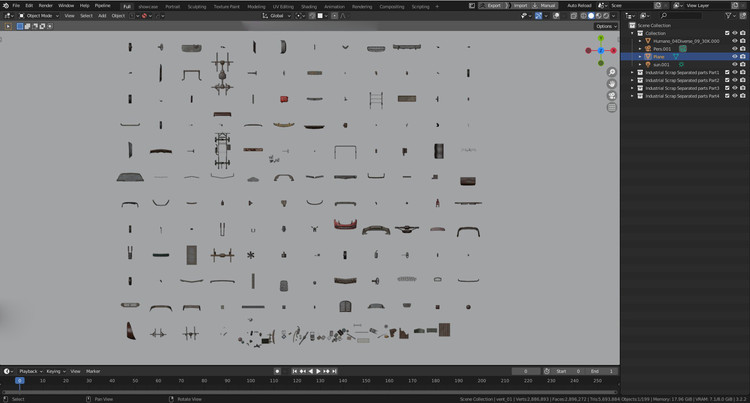The width and height of the screenshot is (750, 403).
Task: Click the current frame marker at 0
Action: [20, 381]
